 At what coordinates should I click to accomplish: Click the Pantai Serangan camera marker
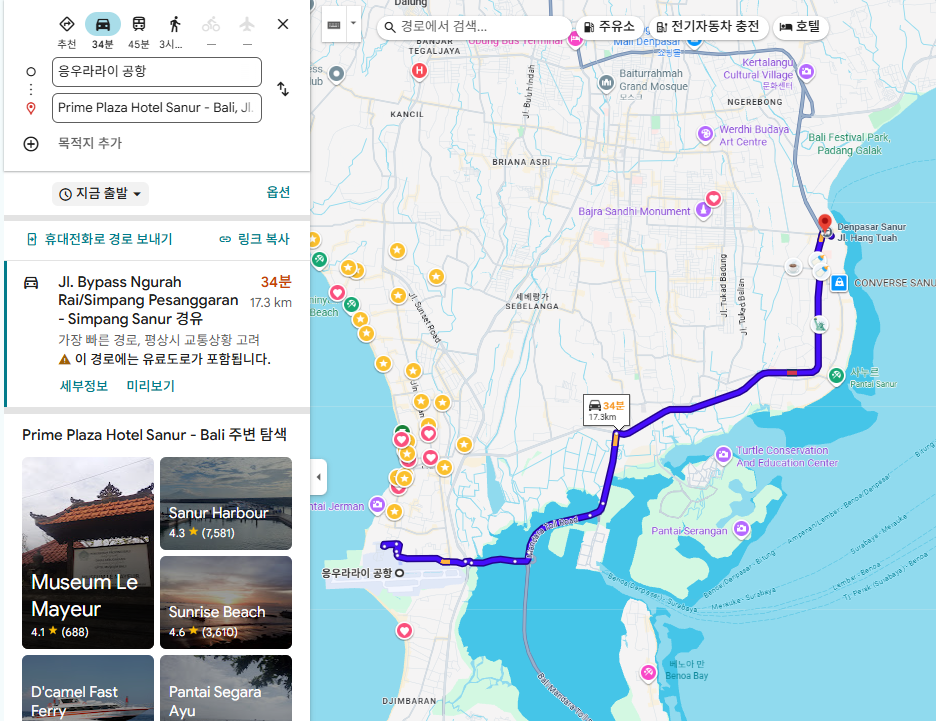point(741,529)
